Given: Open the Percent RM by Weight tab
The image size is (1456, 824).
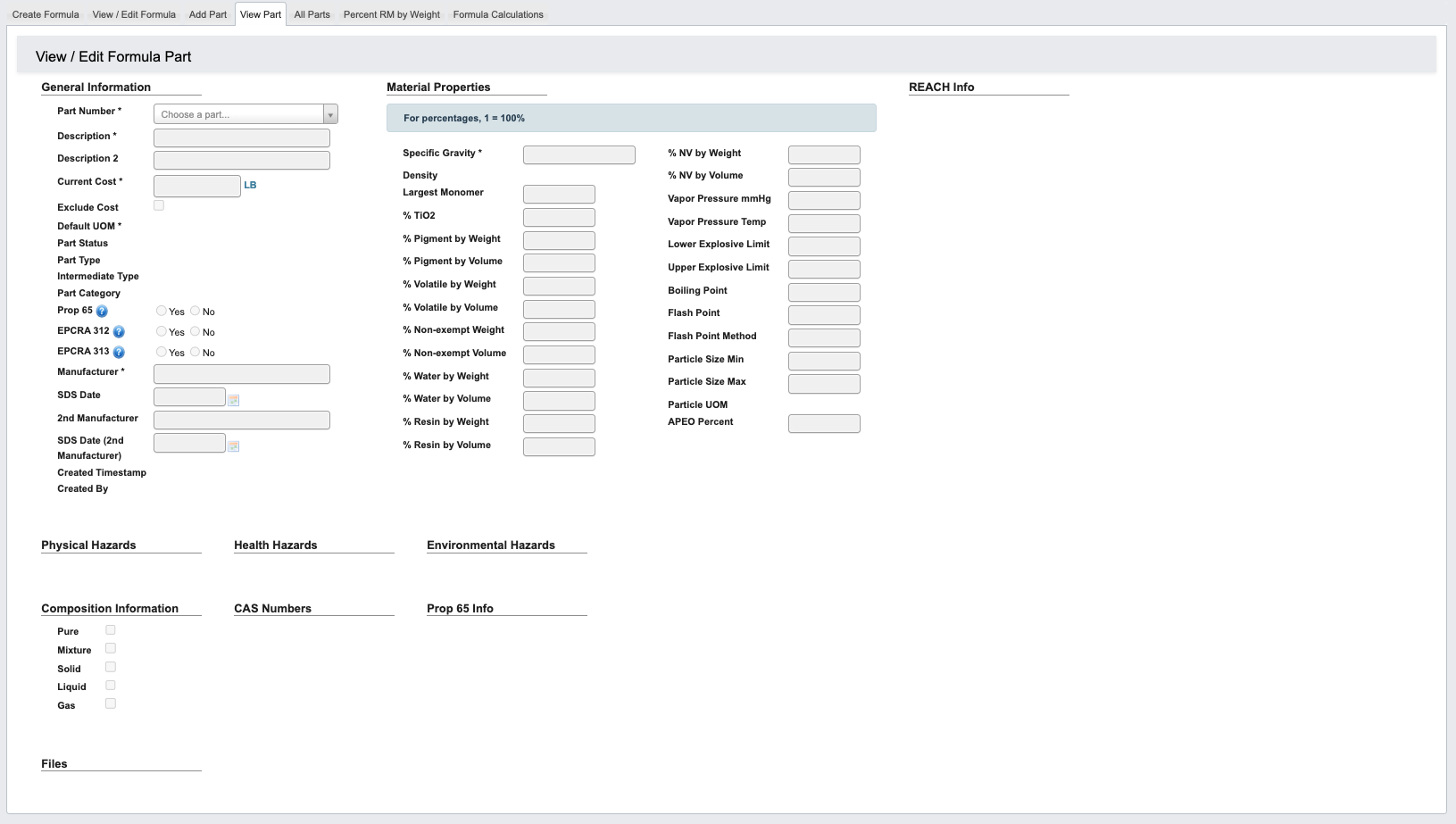Looking at the screenshot, I should [392, 14].
